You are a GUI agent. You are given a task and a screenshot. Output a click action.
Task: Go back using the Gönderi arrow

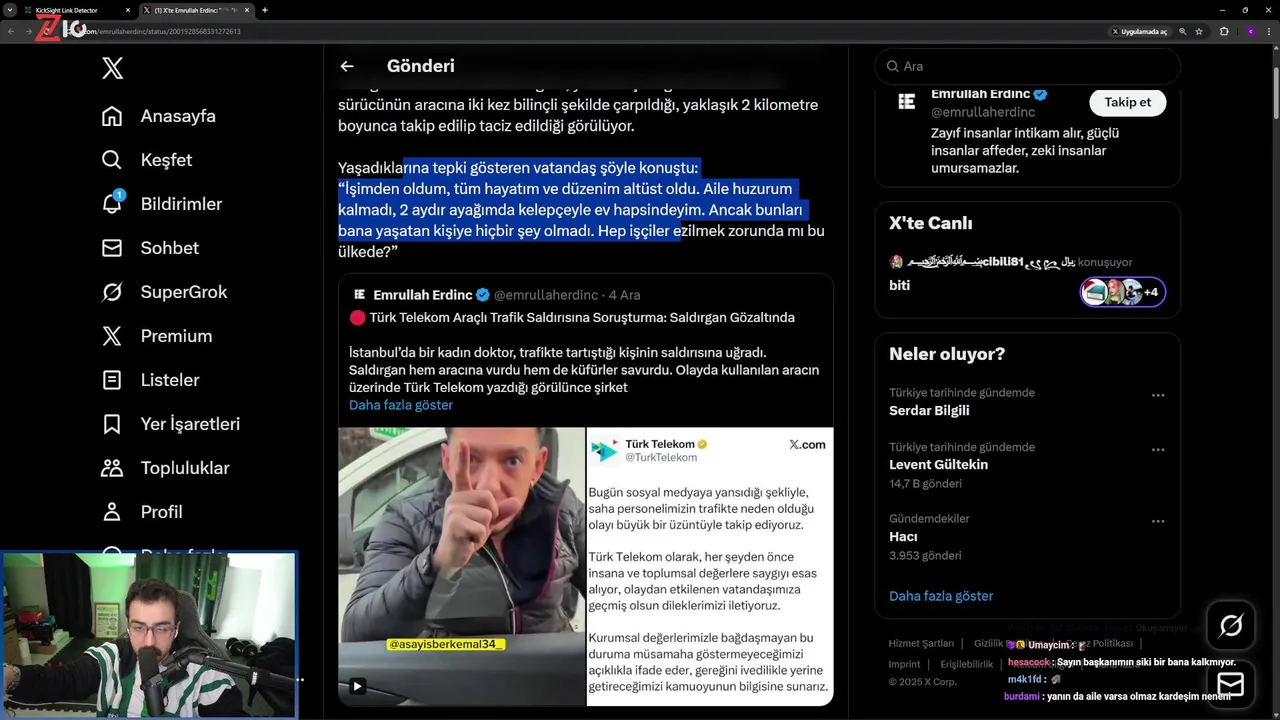click(x=347, y=66)
